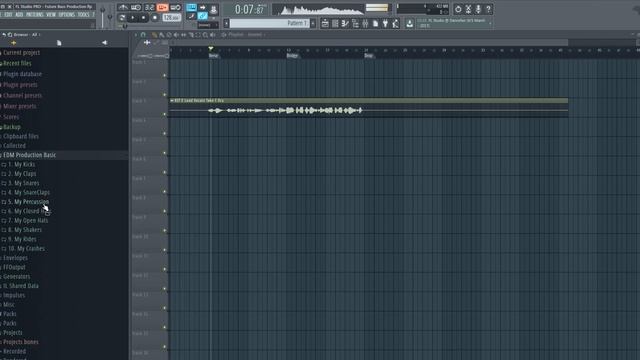
Task: Select the playlist draw pencil tool
Action: tap(154, 35)
